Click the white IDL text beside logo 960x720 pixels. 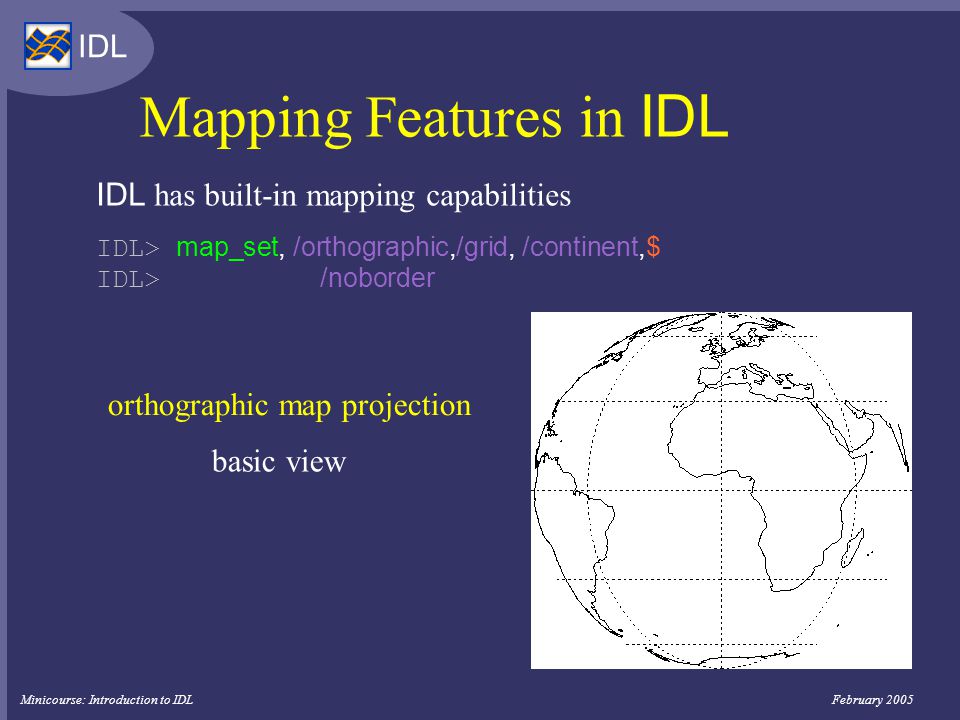pos(102,47)
